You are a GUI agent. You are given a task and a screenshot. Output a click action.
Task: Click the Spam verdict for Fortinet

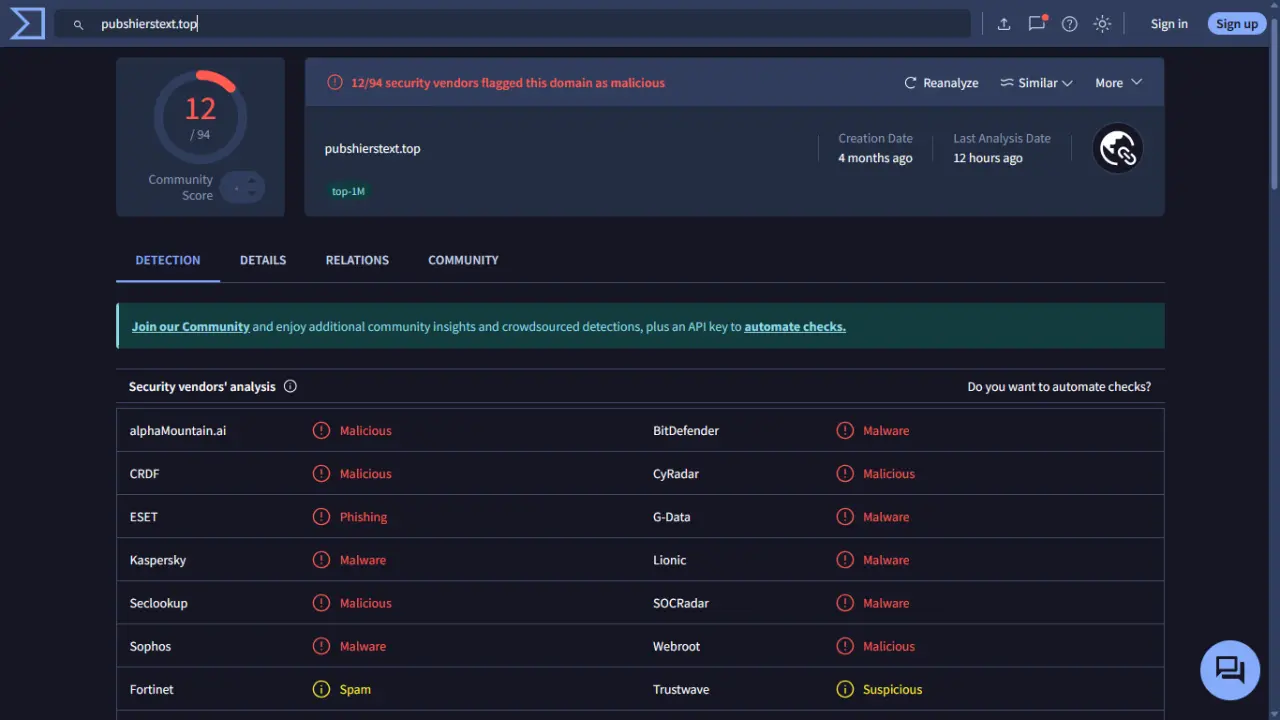coord(355,689)
